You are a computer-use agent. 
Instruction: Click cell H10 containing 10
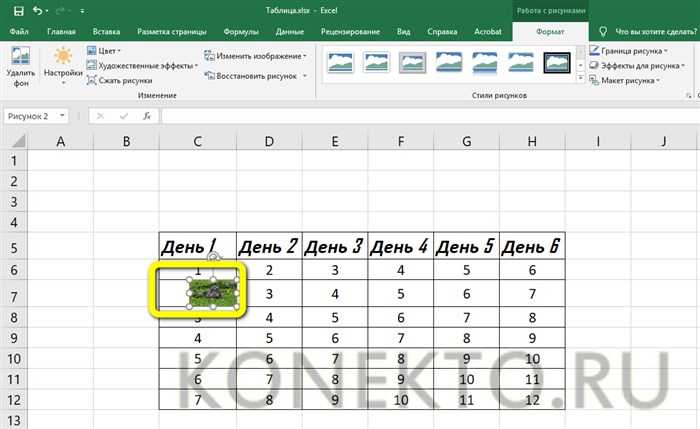tap(532, 358)
